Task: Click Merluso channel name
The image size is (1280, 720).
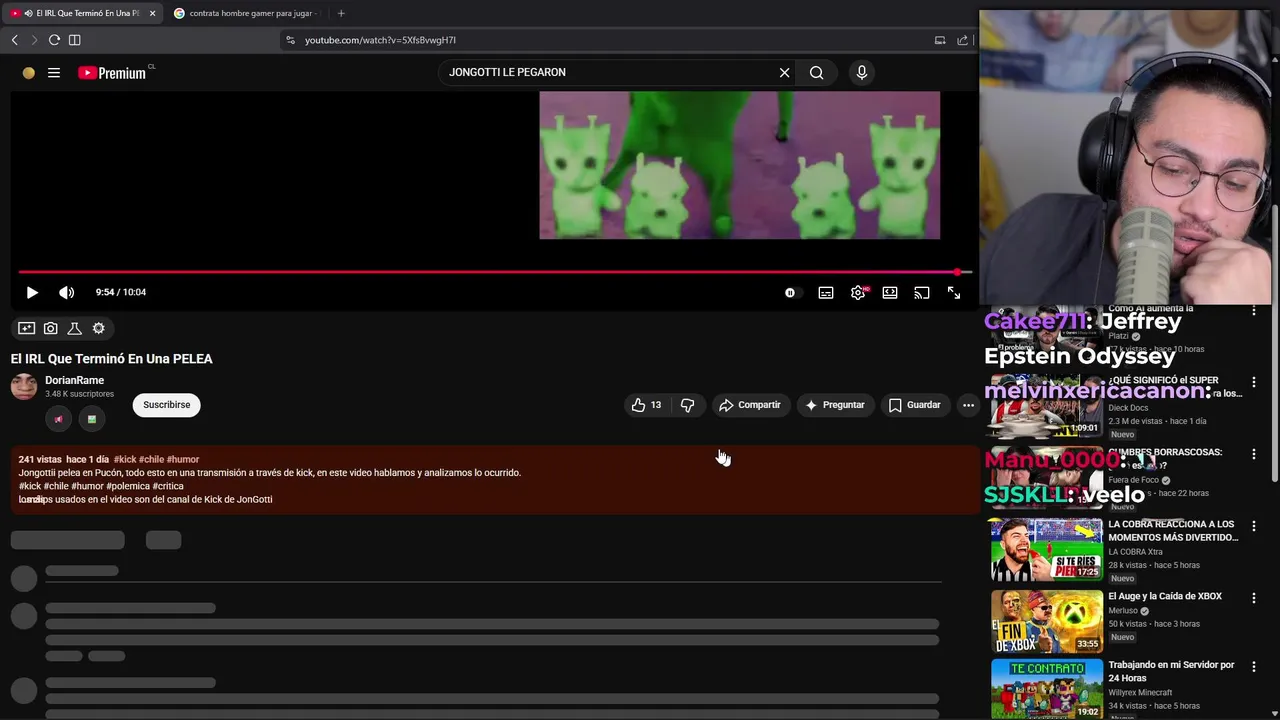Action: [1123, 611]
